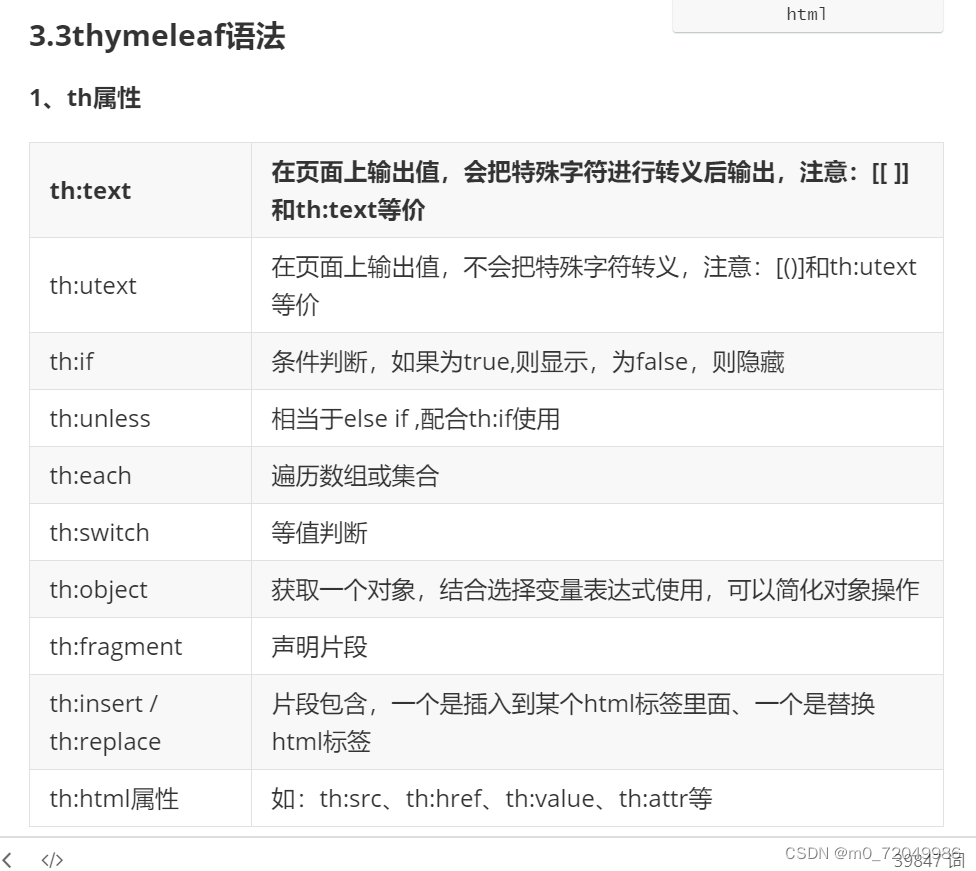Click the 遍历数组或集合 description cell
Viewport: 976px width, 871px height.
(x=354, y=475)
